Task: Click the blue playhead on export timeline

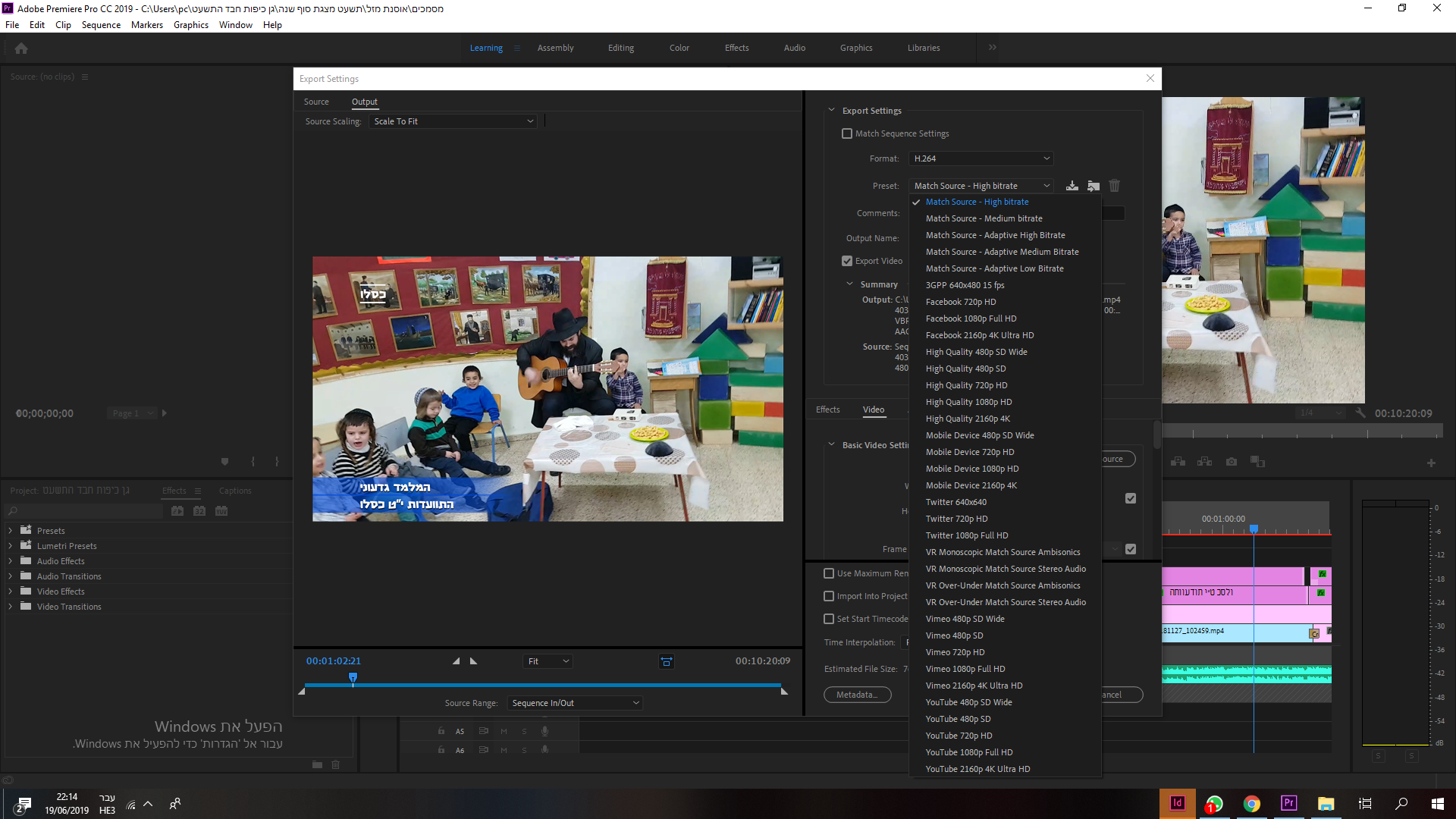Action: coord(353,677)
